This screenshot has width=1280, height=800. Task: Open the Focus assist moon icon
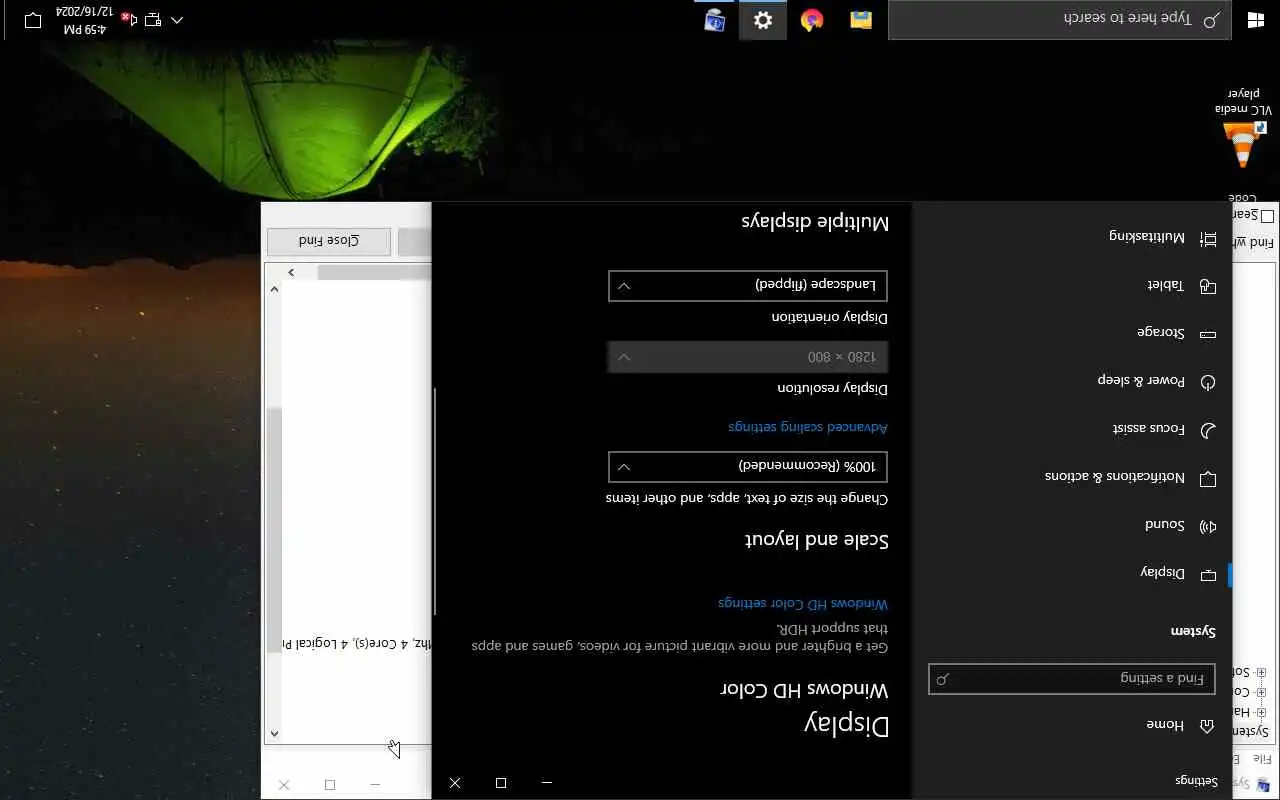[1208, 430]
